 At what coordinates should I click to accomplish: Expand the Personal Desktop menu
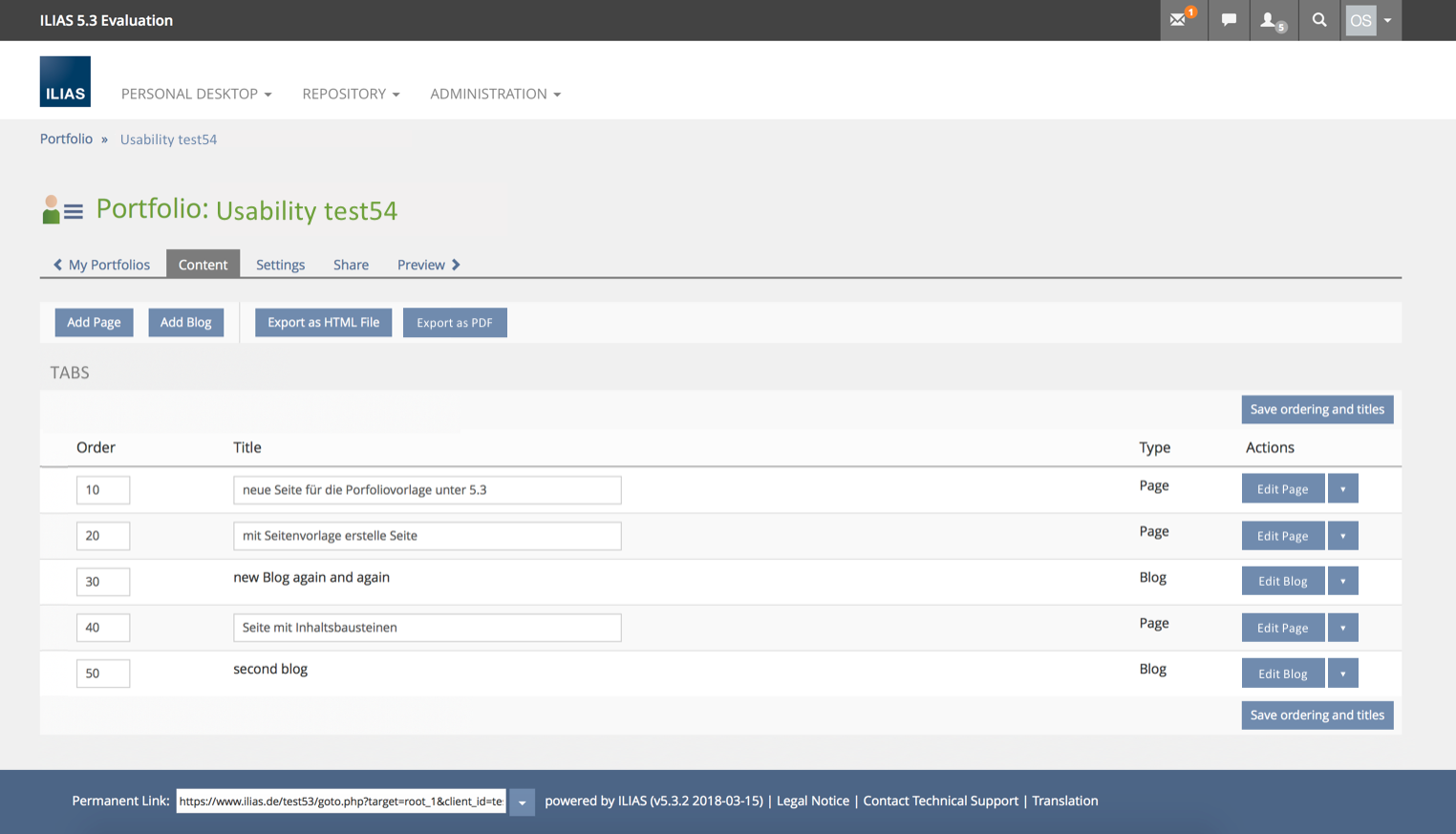[196, 94]
